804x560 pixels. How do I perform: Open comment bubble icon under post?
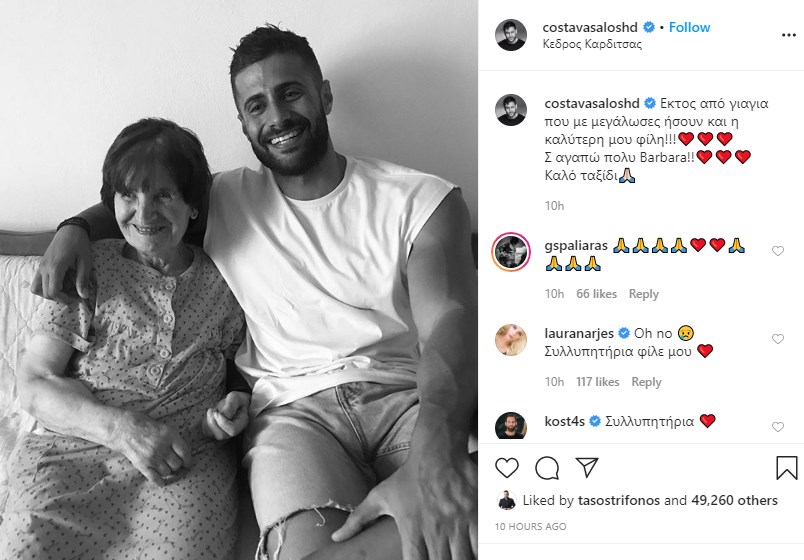(x=547, y=467)
